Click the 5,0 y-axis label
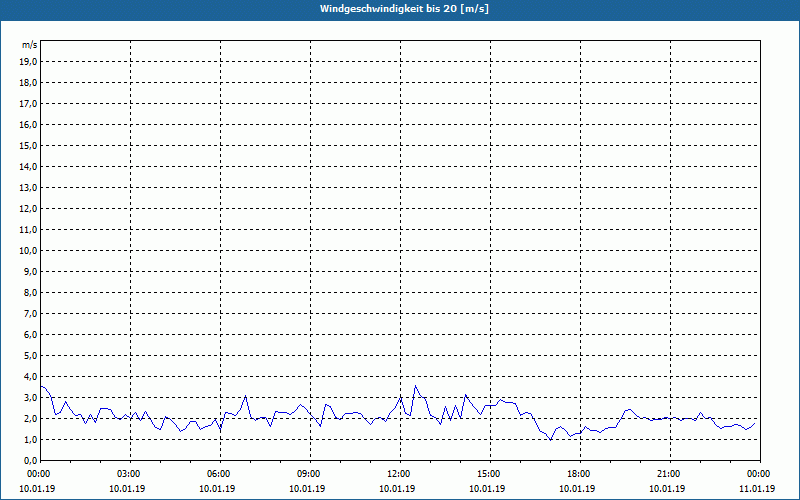The height and width of the screenshot is (500, 800). 30,356
